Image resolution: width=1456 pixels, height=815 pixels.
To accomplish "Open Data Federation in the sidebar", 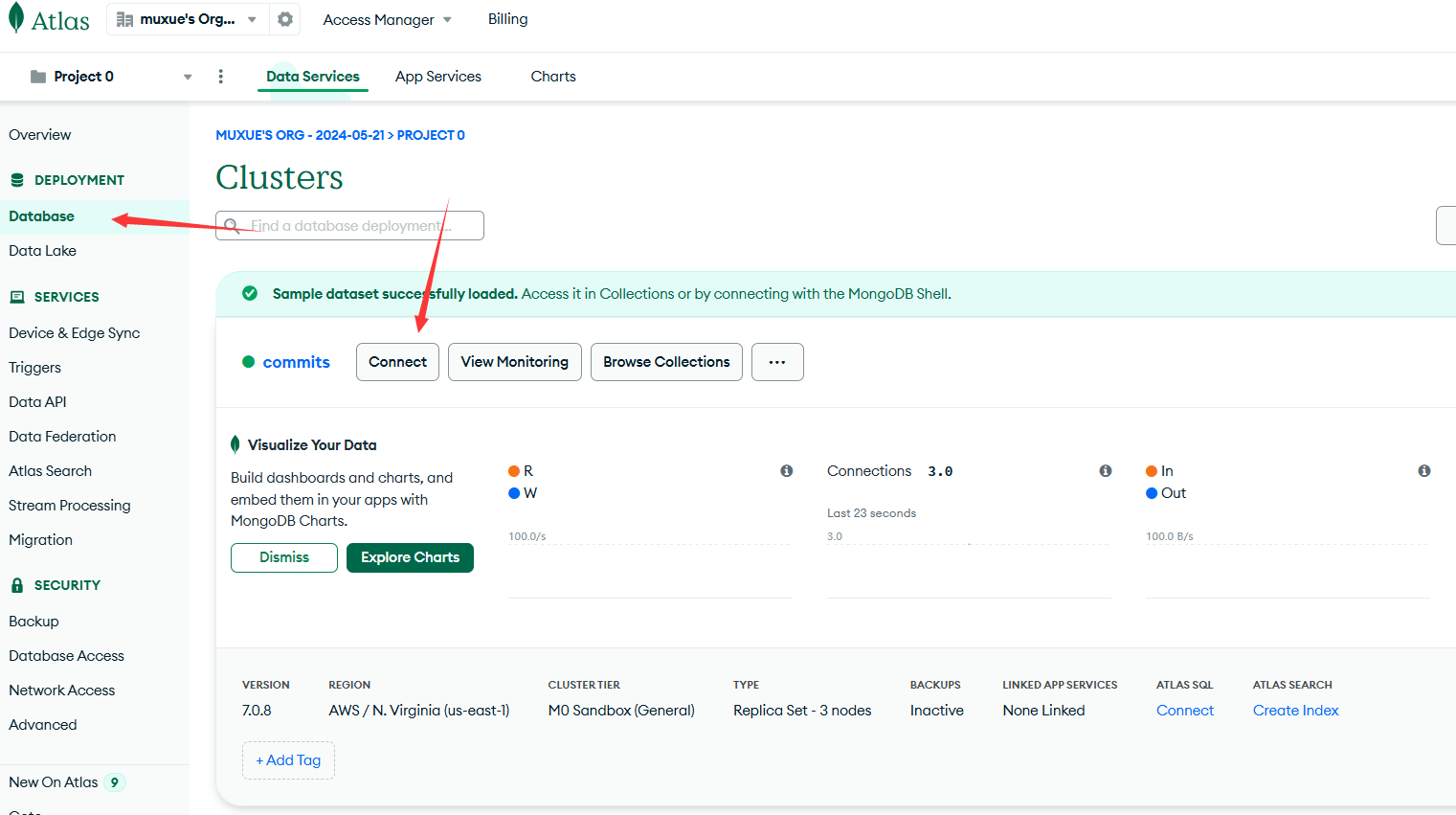I will click(x=62, y=437).
